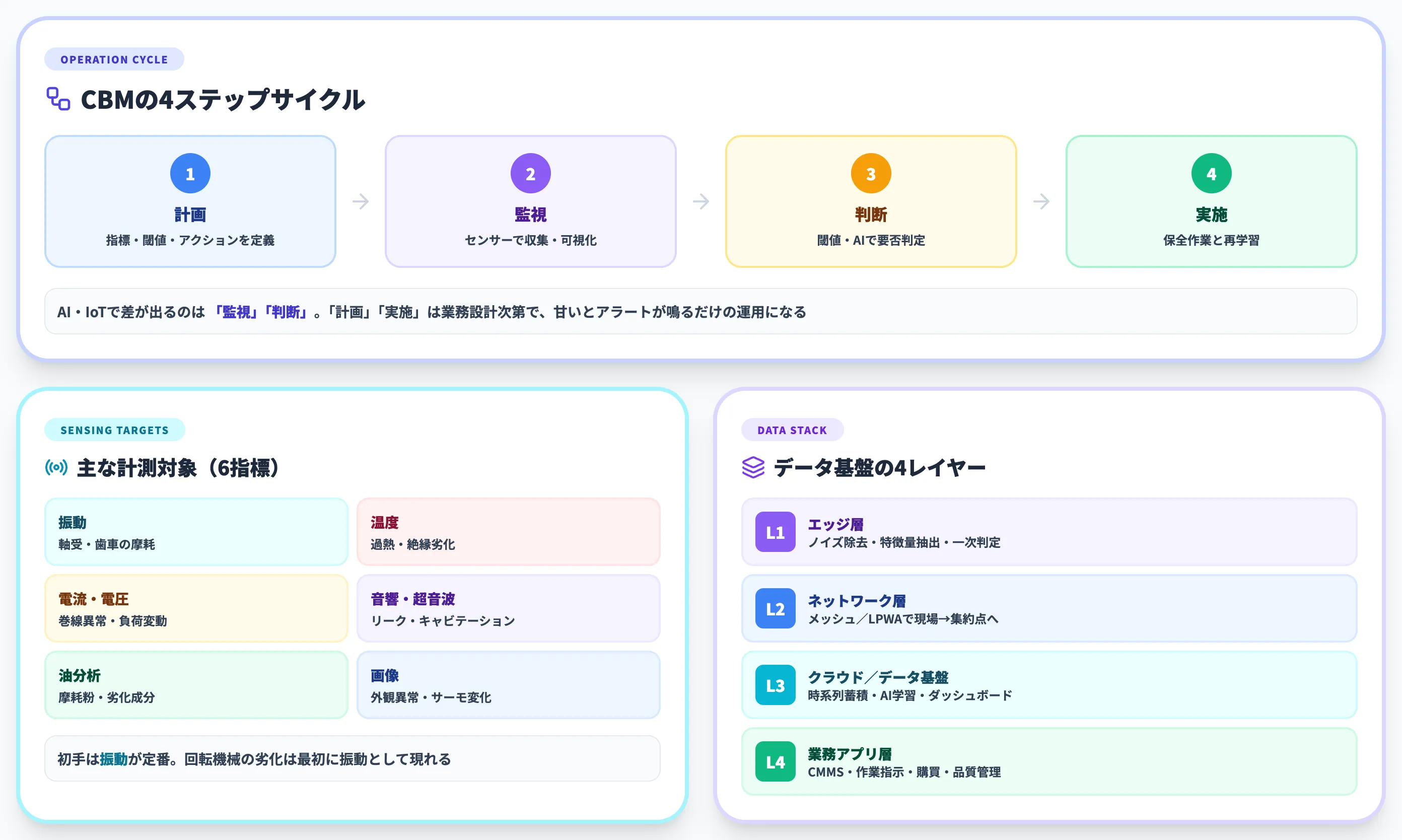Switch to the DATA STACK section label

point(793,430)
